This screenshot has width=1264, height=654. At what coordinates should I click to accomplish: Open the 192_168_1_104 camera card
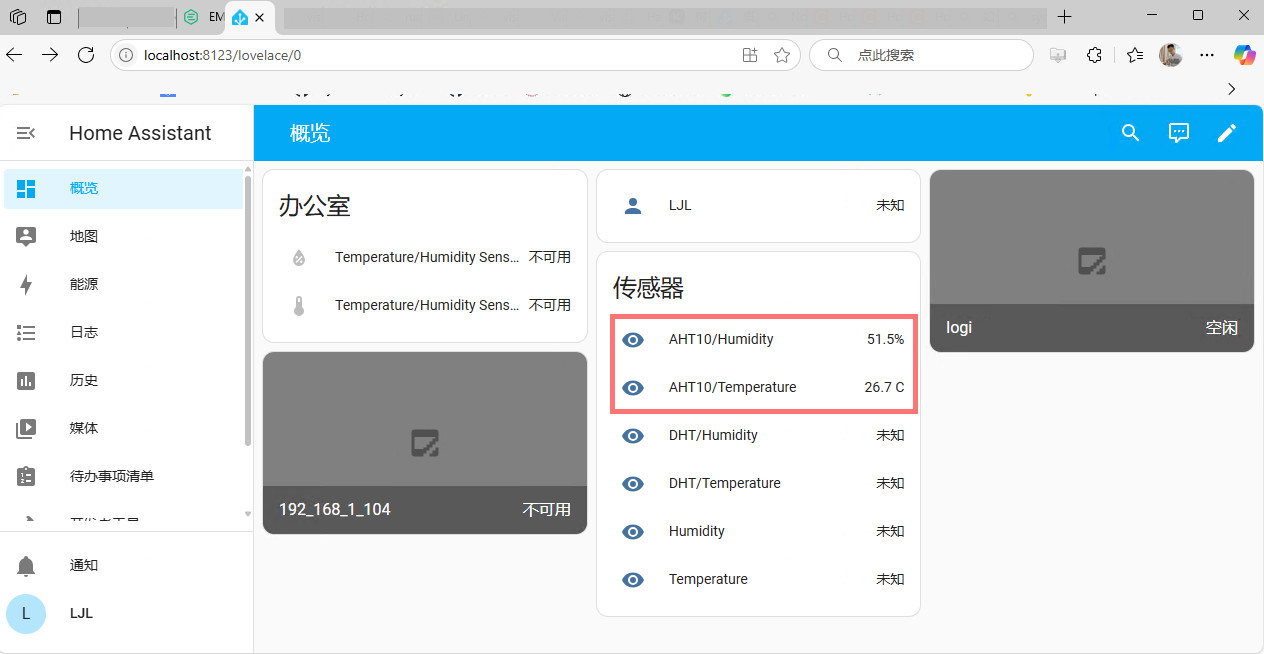tap(424, 442)
